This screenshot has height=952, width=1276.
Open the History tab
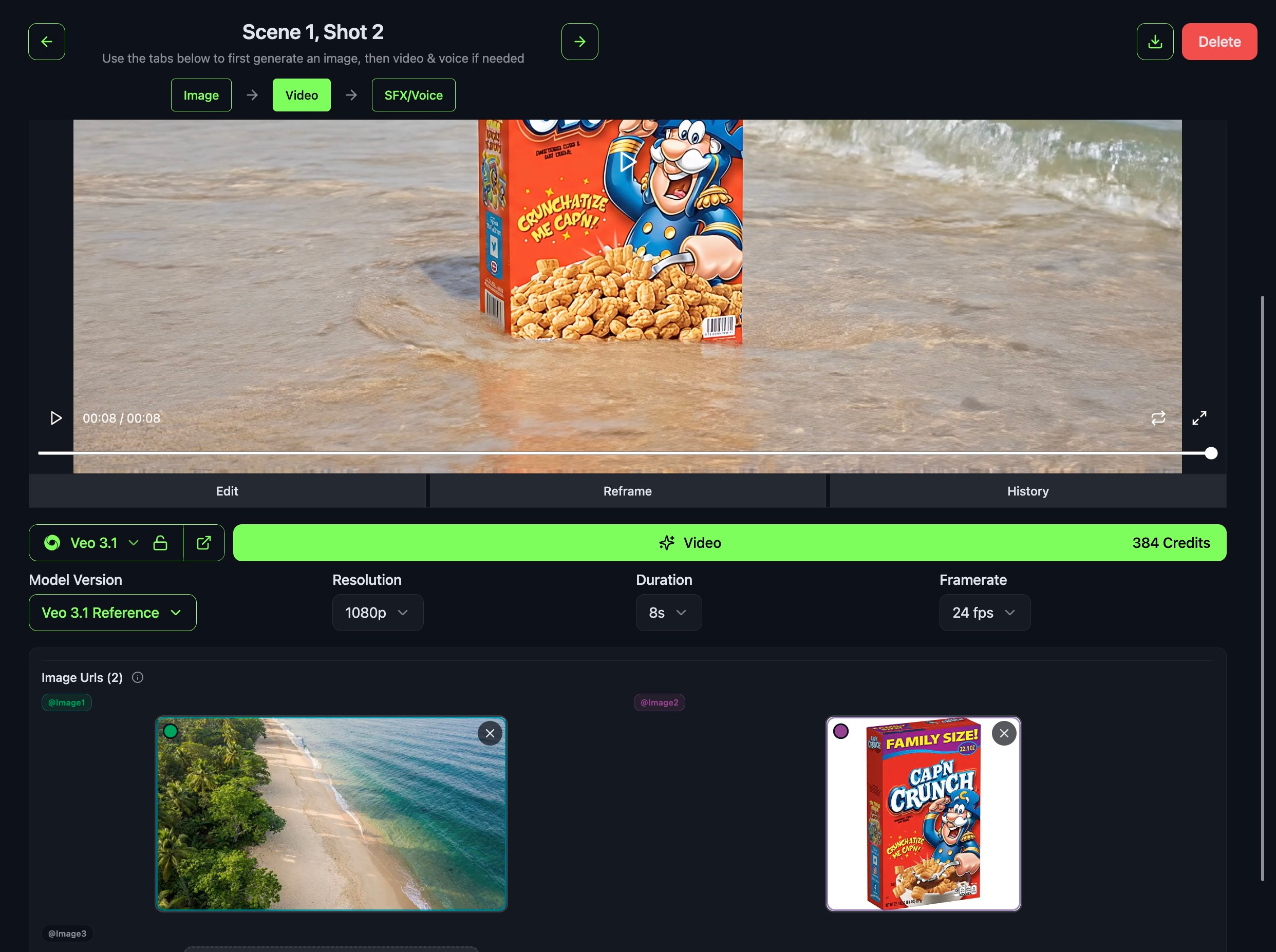click(x=1027, y=491)
